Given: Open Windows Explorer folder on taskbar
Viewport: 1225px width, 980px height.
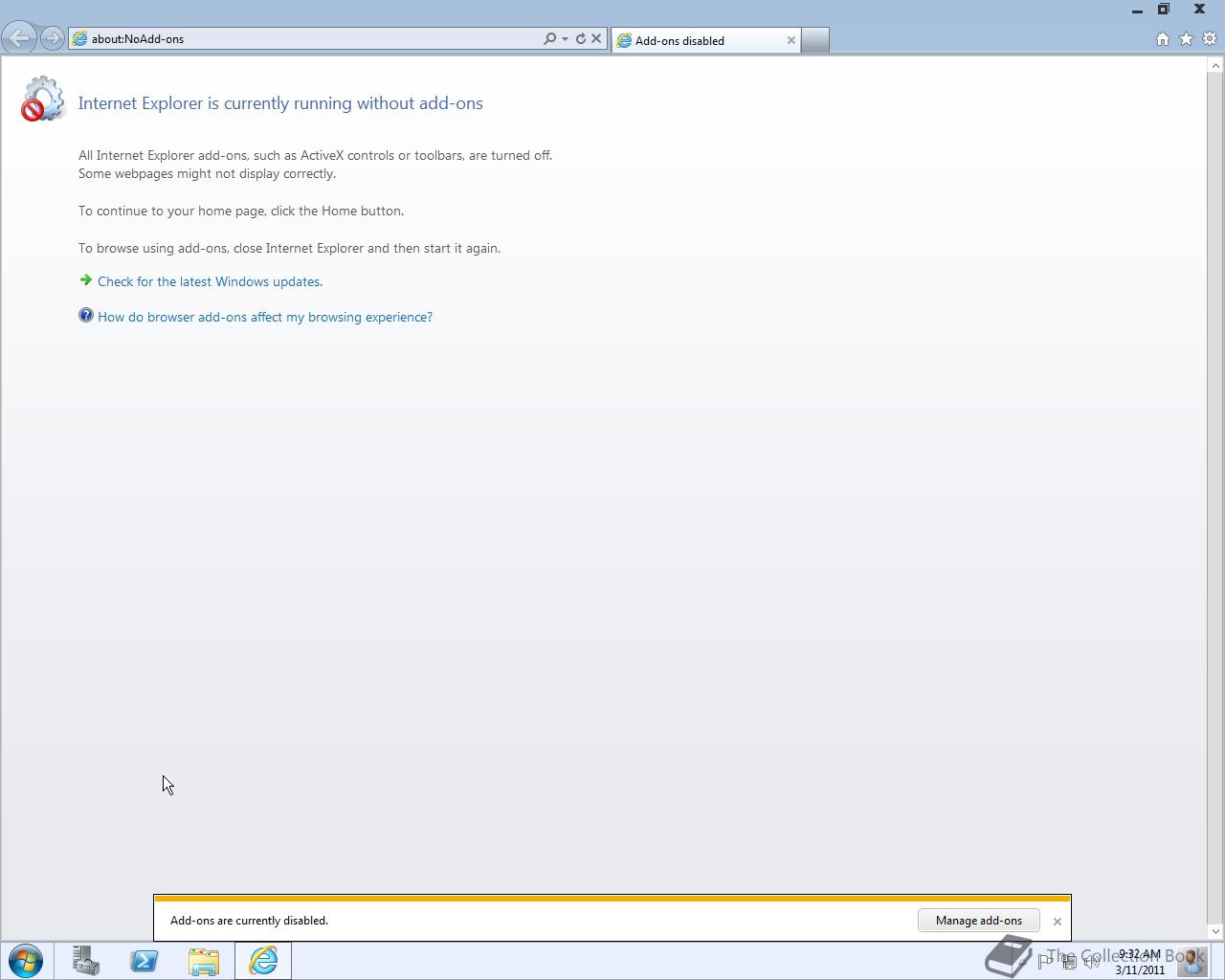Looking at the screenshot, I should pyautogui.click(x=204, y=961).
